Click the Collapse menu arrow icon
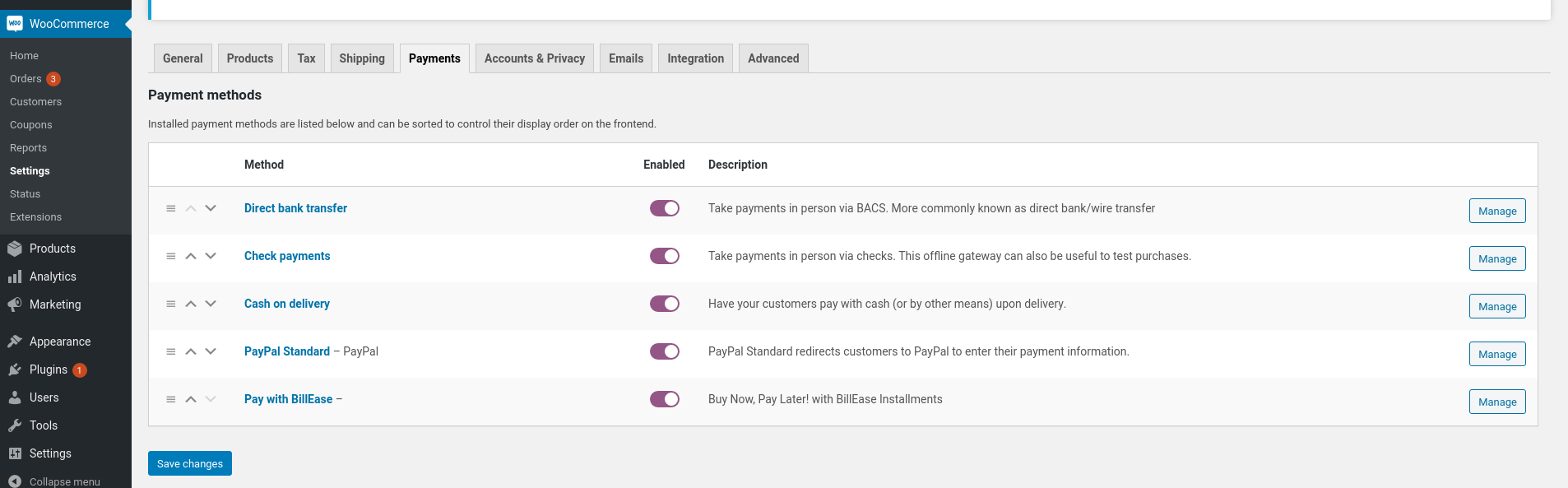 click(x=15, y=481)
